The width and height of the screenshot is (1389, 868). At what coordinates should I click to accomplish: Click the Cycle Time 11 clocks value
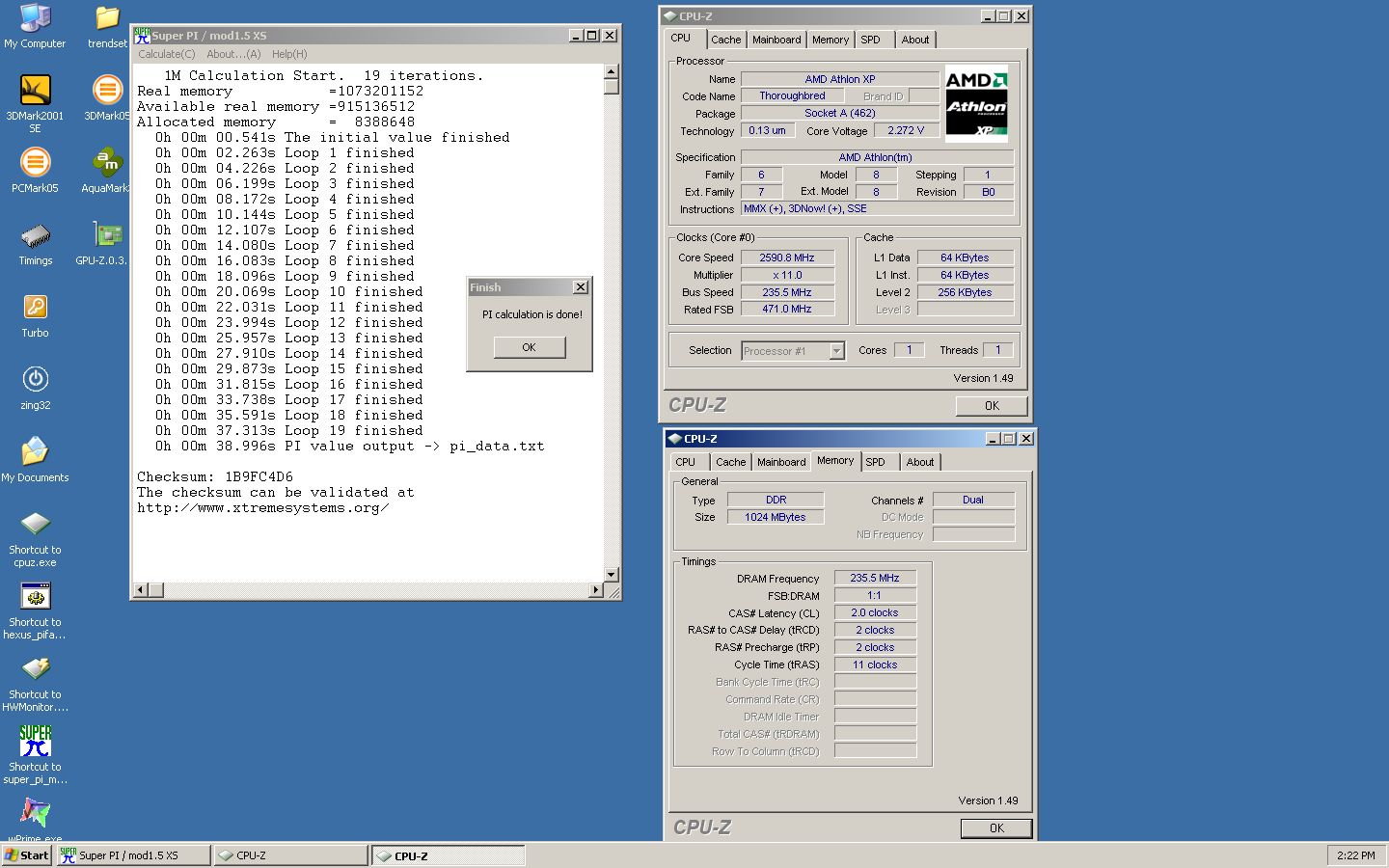click(x=875, y=665)
